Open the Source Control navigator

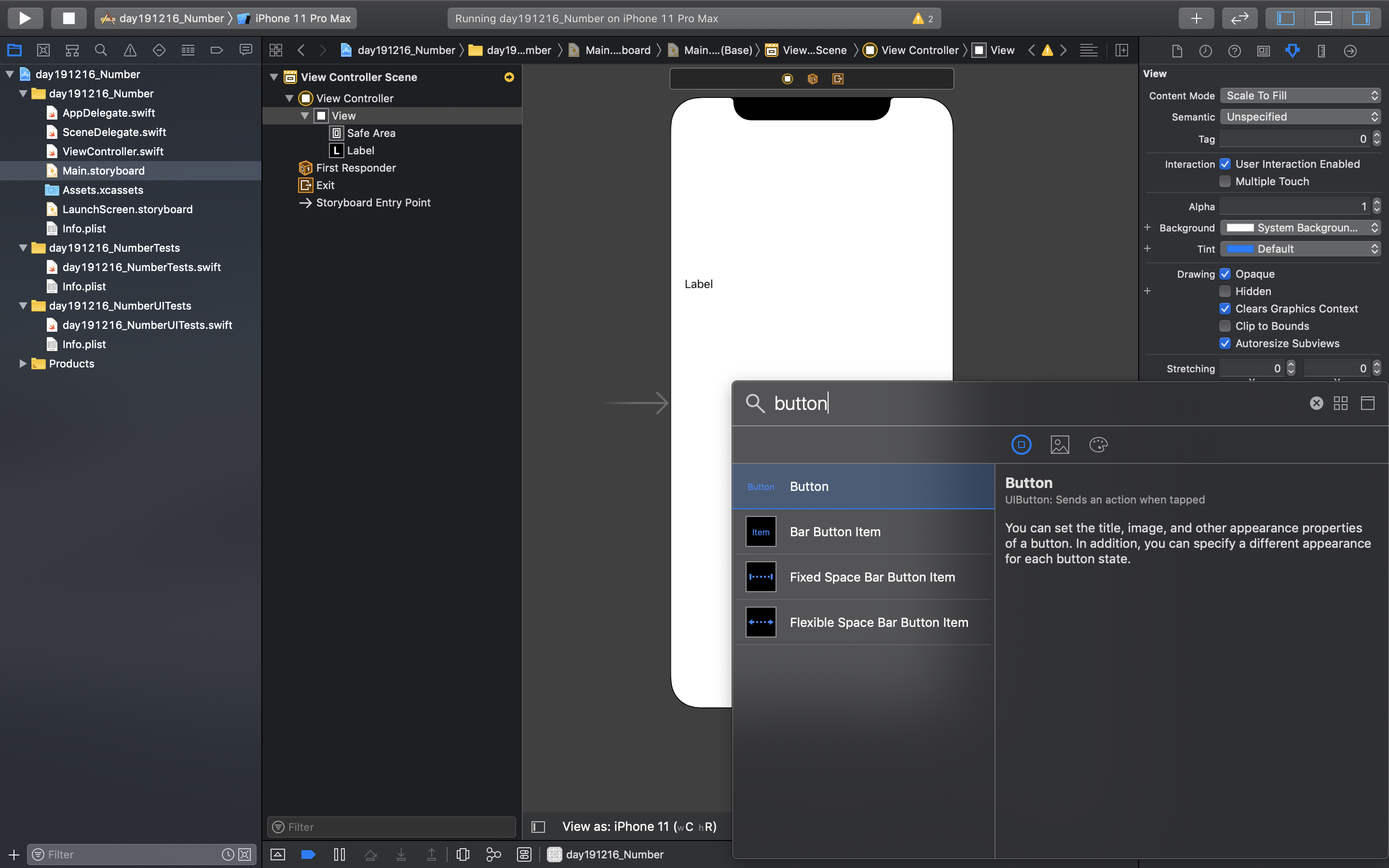click(x=43, y=51)
